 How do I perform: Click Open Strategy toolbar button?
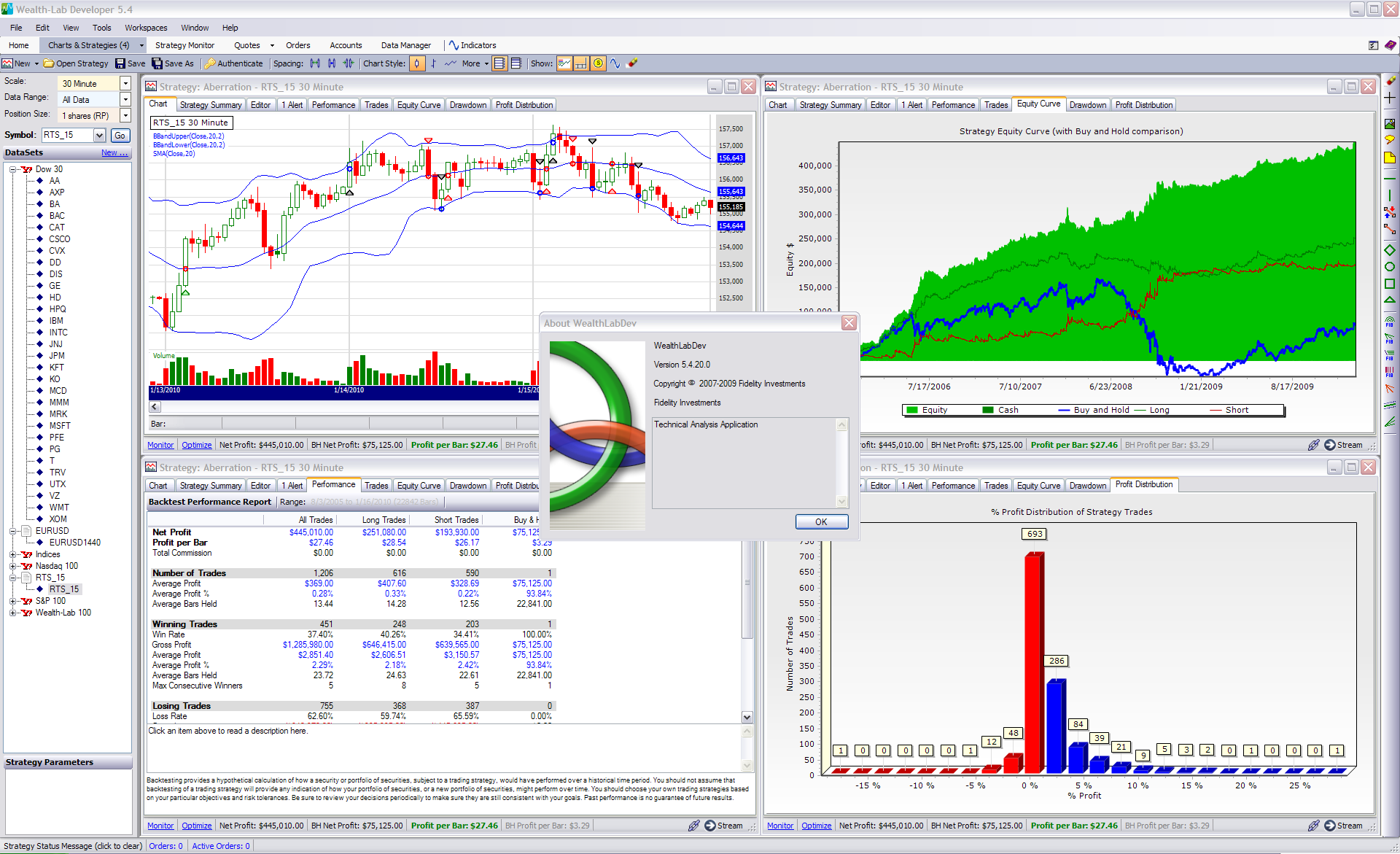click(x=76, y=63)
